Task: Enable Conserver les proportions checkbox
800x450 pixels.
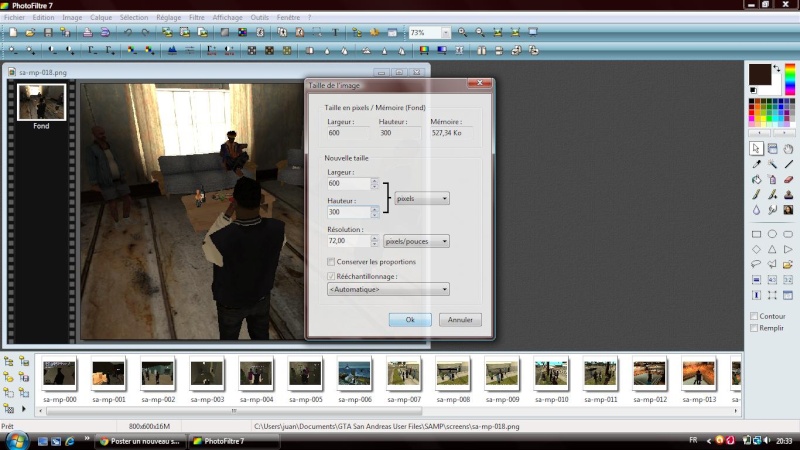Action: pyautogui.click(x=331, y=262)
